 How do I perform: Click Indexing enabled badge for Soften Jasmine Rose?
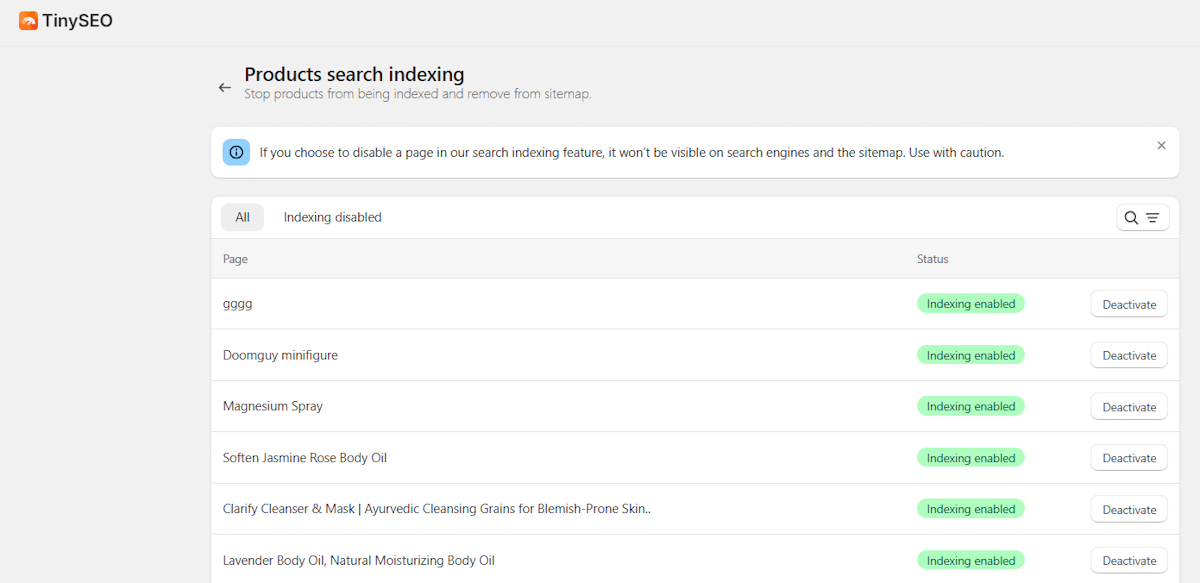click(971, 458)
